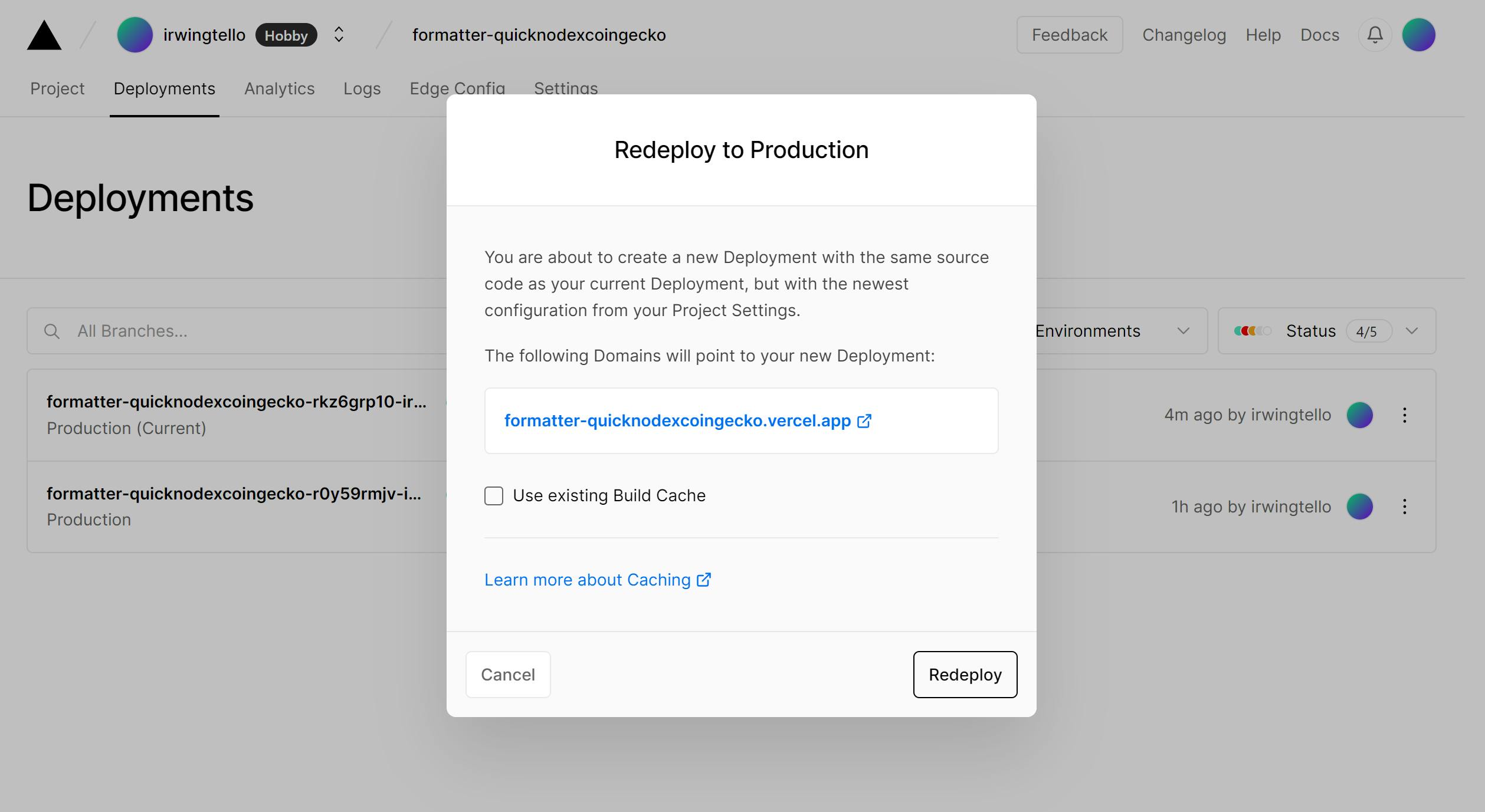Click the Vercel triangle logo icon

pyautogui.click(x=43, y=34)
